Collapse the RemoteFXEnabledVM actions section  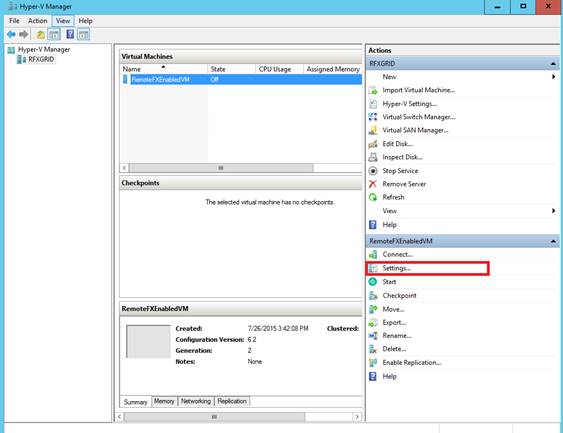(x=553, y=241)
